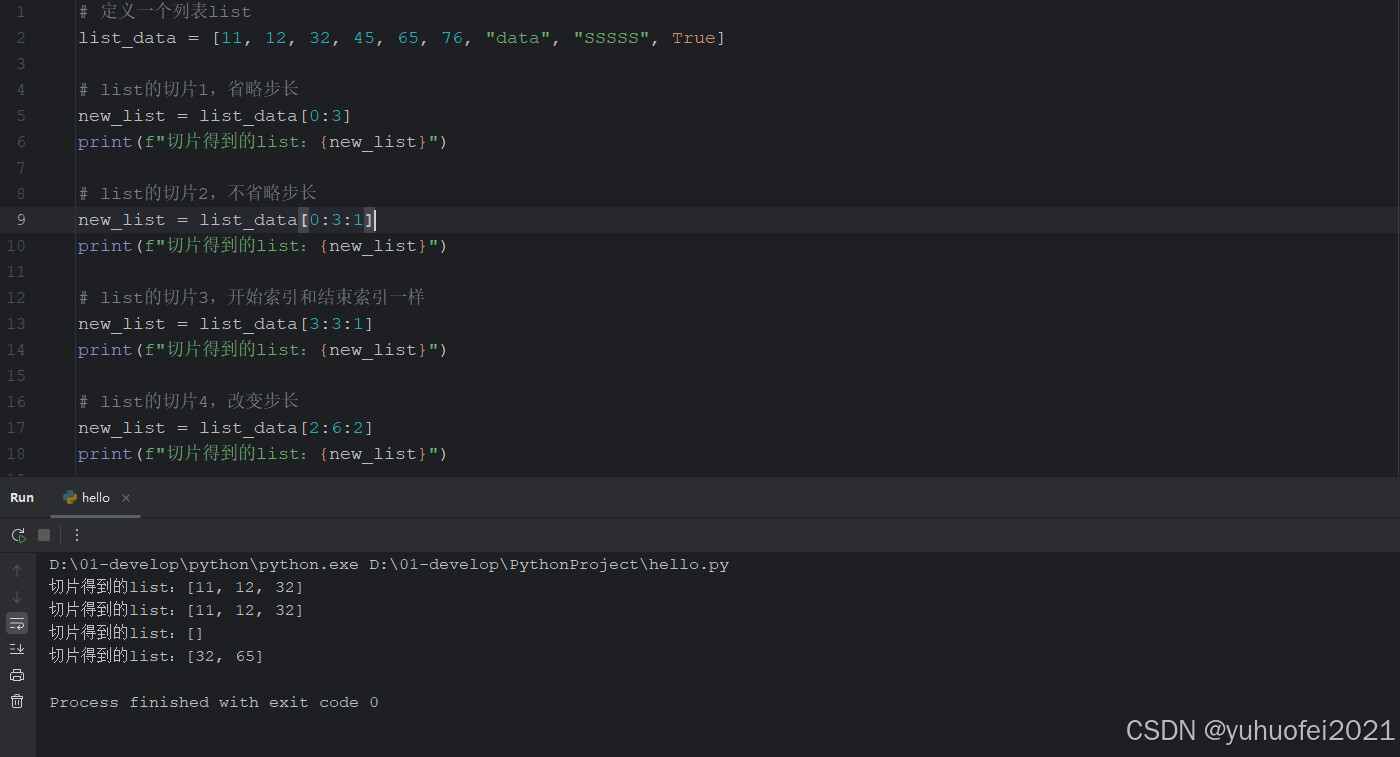This screenshot has width=1400, height=757.
Task: Click the comment '# list的切片4，改变步长'
Action: [188, 402]
